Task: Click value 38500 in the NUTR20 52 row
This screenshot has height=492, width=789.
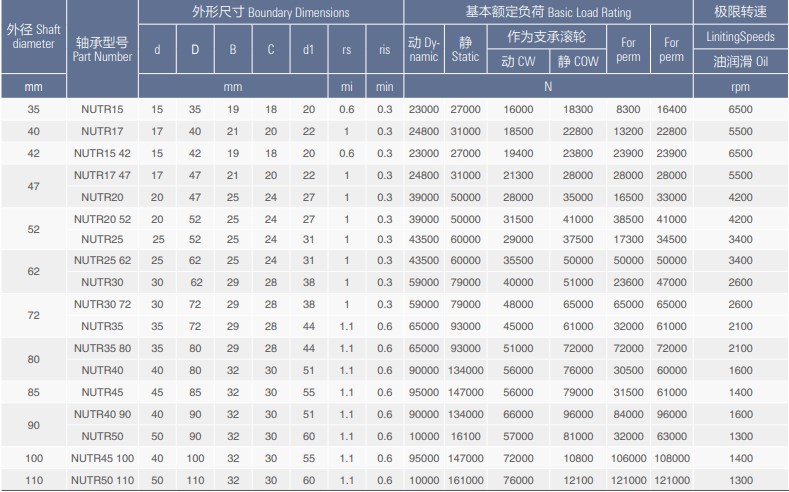Action: [628, 219]
